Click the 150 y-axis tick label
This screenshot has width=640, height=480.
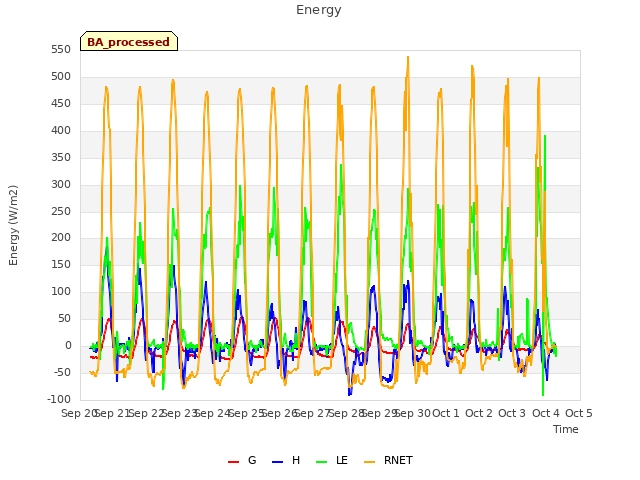click(61, 264)
